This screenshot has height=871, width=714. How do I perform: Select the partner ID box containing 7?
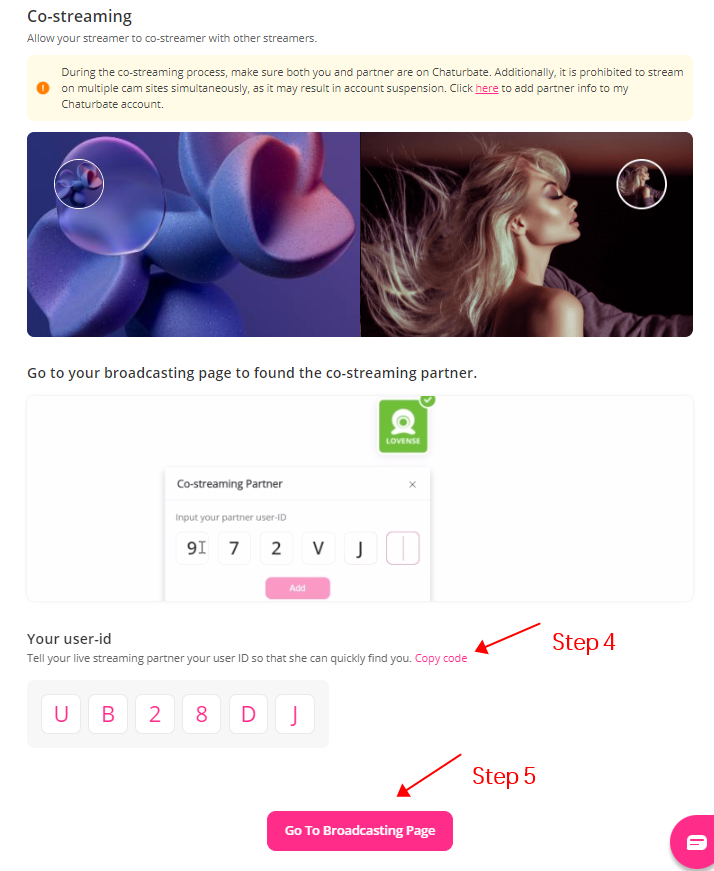coord(234,548)
